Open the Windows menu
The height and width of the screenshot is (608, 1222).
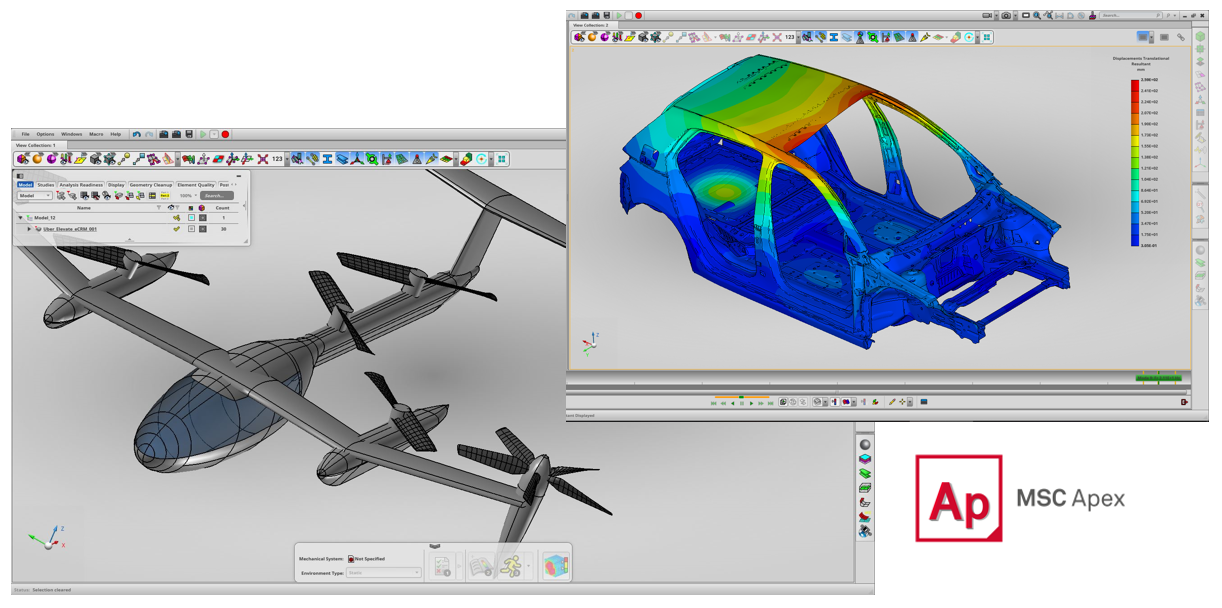point(71,134)
